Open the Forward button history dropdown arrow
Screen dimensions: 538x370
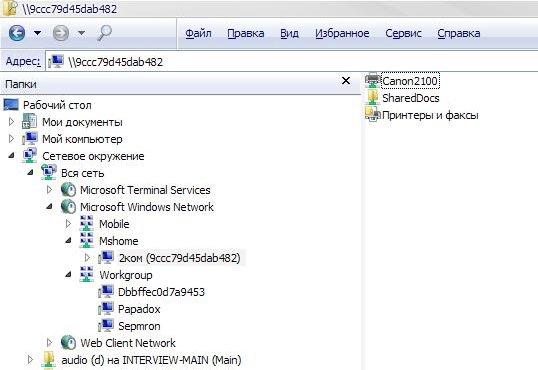click(x=81, y=33)
